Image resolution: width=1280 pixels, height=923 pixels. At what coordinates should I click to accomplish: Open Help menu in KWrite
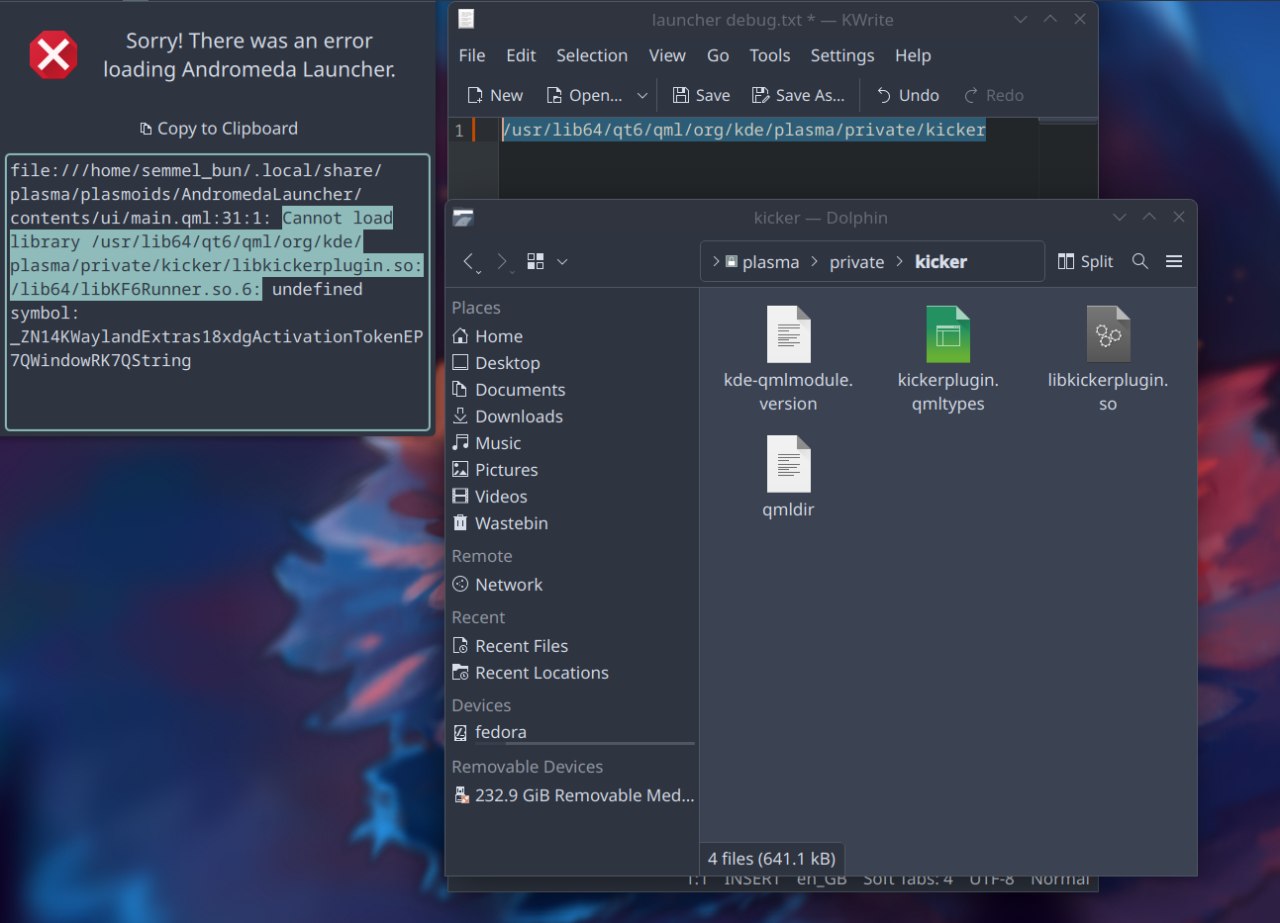(x=913, y=56)
